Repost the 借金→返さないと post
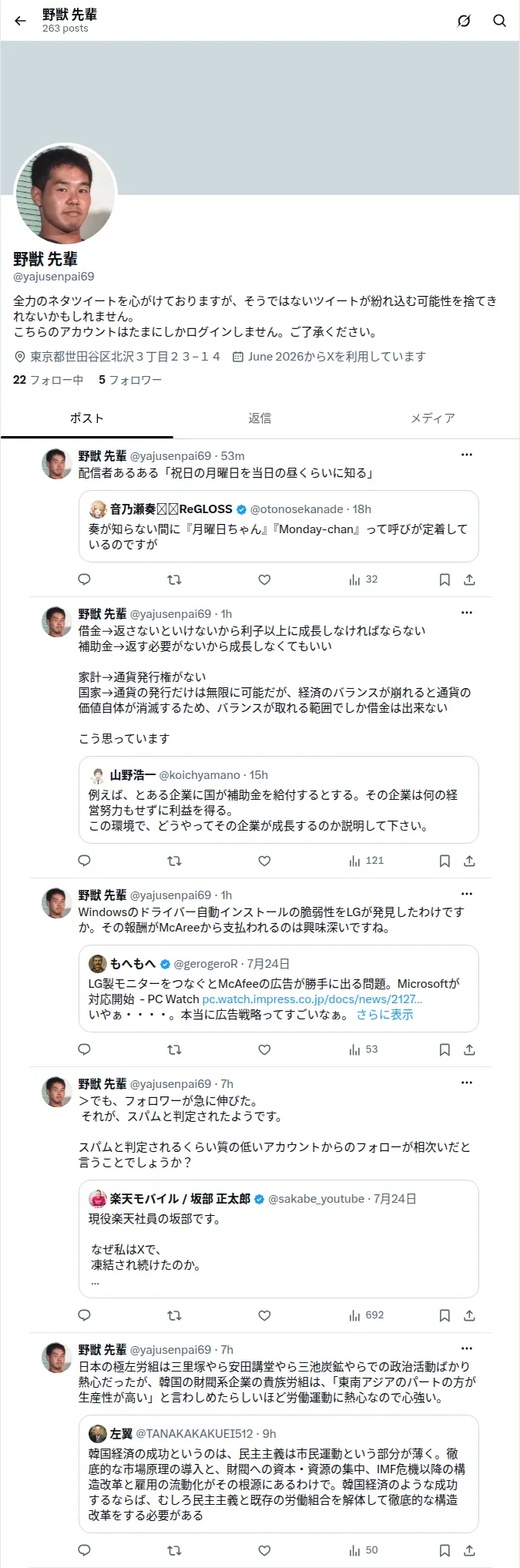 coord(175,861)
